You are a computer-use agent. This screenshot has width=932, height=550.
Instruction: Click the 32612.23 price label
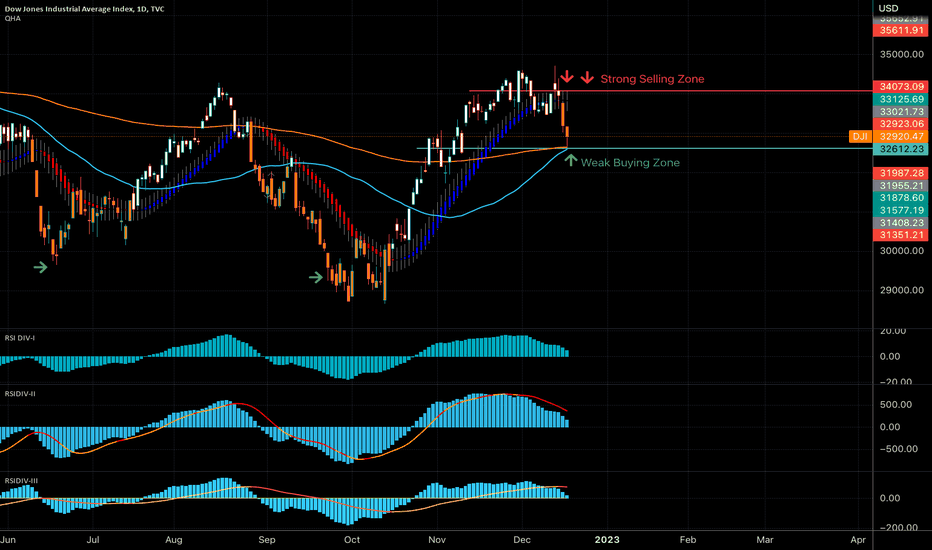[x=900, y=149]
